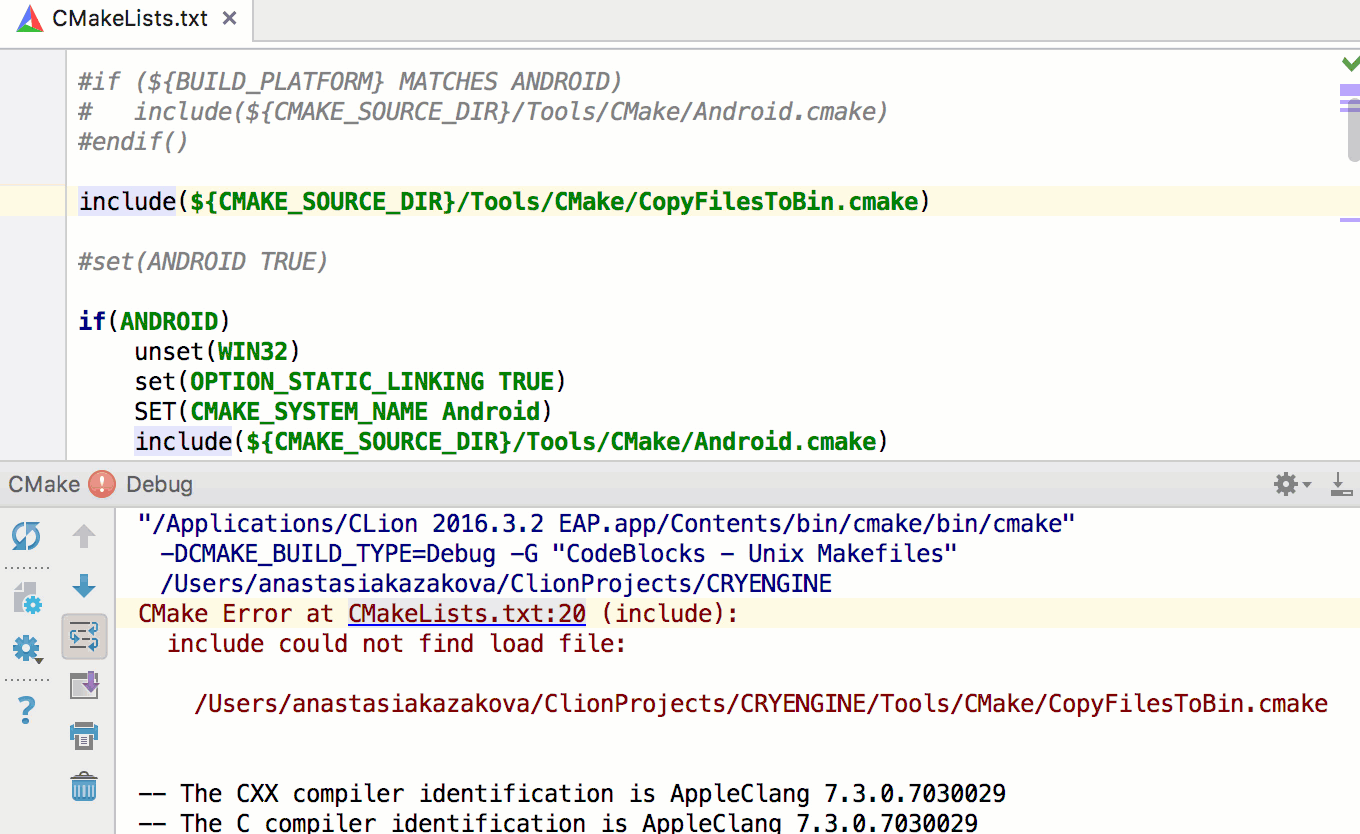The height and width of the screenshot is (834, 1360).
Task: Navigate down the stack trace arrow
Action: tap(84, 587)
